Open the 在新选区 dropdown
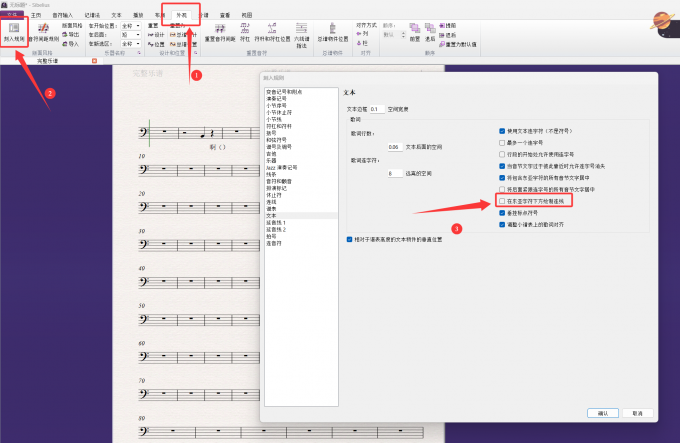Image resolution: width=680 pixels, height=443 pixels. pos(129,45)
